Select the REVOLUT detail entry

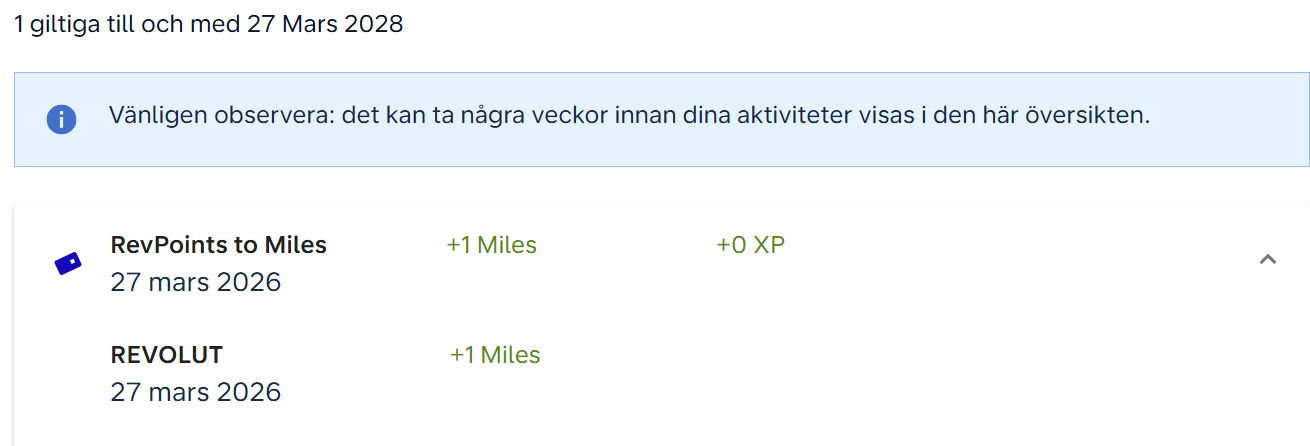click(x=166, y=355)
